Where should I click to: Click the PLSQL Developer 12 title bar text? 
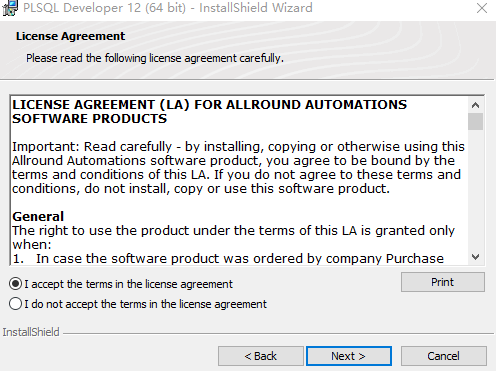pyautogui.click(x=168, y=8)
